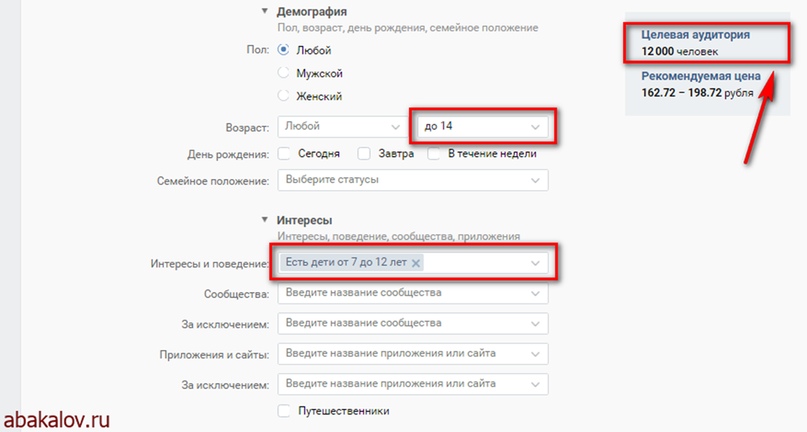
Task: Open the minimum age 'Любой' dropdown
Action: coord(342,127)
